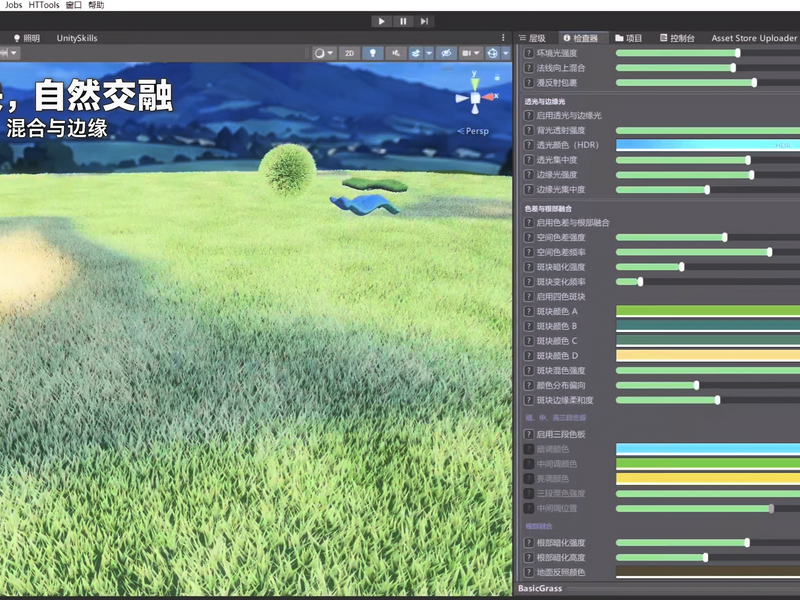Click help icon beside 根部暗化强度
The height and width of the screenshot is (600, 800).
[x=529, y=543]
